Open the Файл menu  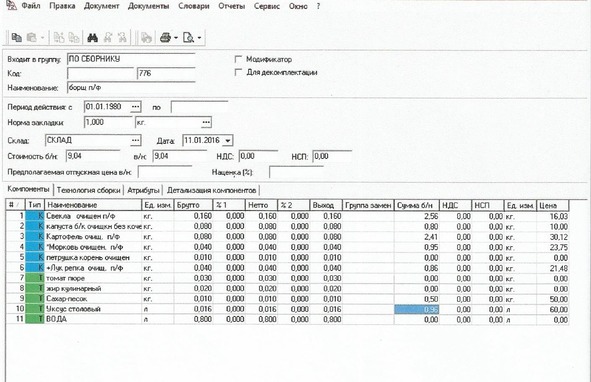click(x=31, y=6)
